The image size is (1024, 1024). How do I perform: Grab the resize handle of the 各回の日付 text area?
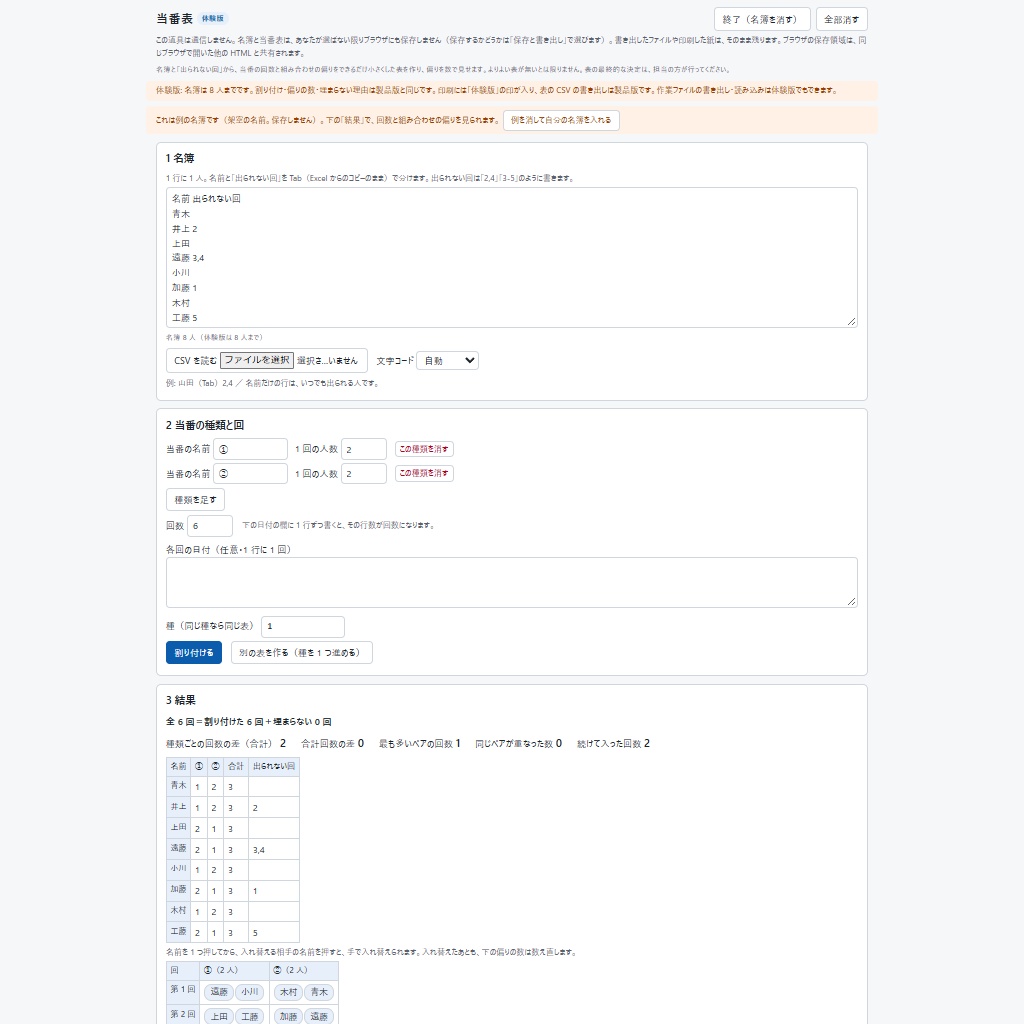point(852,601)
